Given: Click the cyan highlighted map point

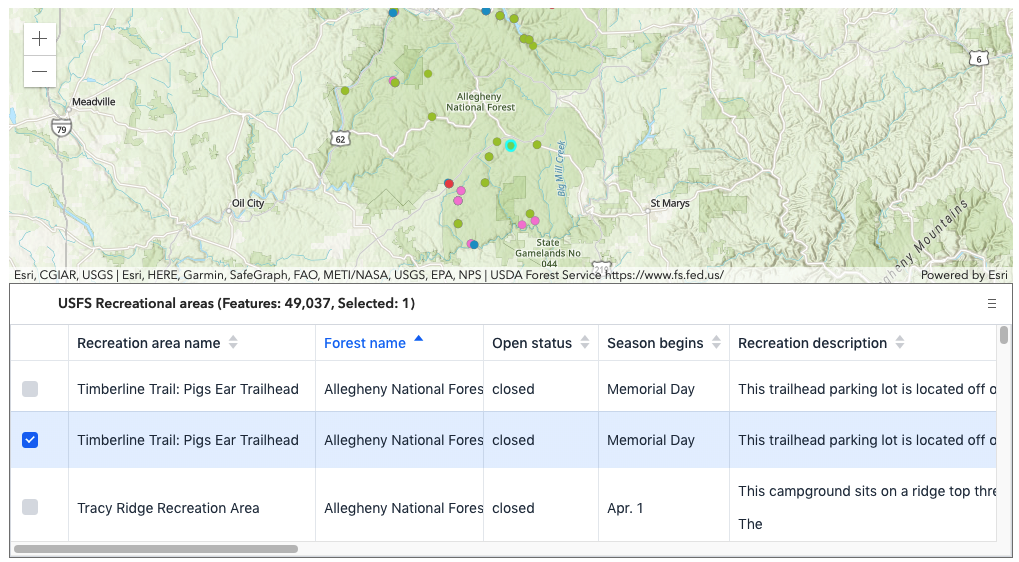Looking at the screenshot, I should point(510,146).
